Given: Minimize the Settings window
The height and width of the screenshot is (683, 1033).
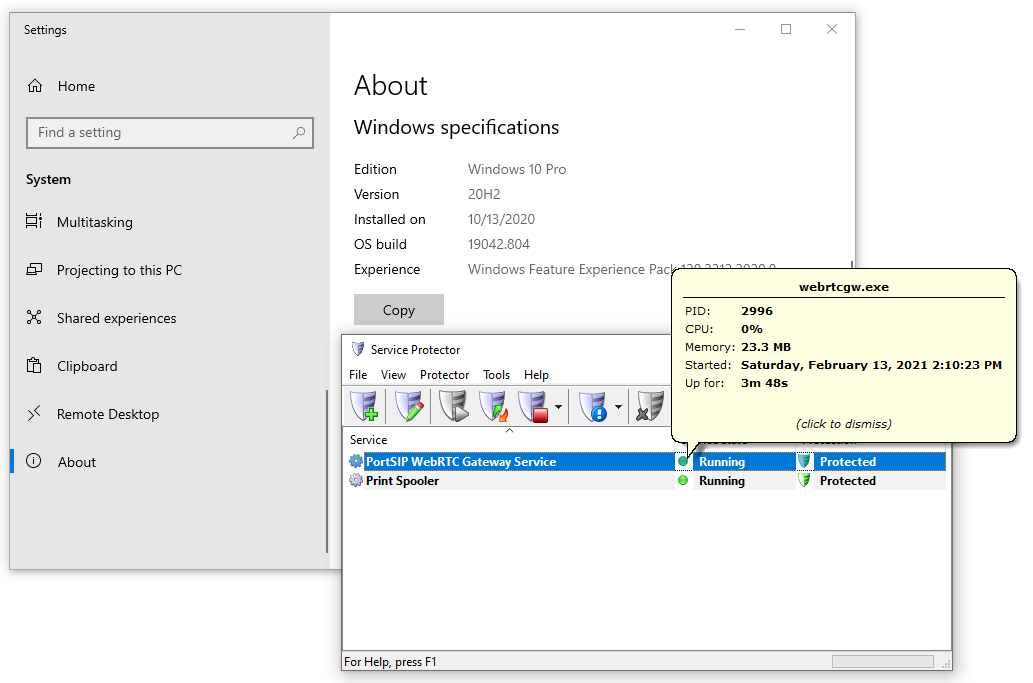Looking at the screenshot, I should 740,29.
